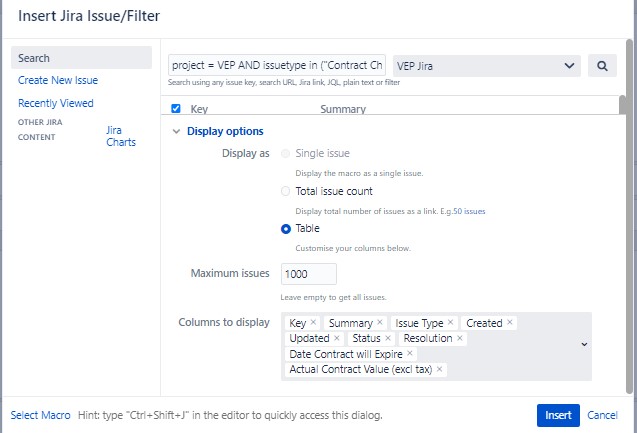
Task: Open the Columns to display dropdown arrow
Action: tap(584, 344)
